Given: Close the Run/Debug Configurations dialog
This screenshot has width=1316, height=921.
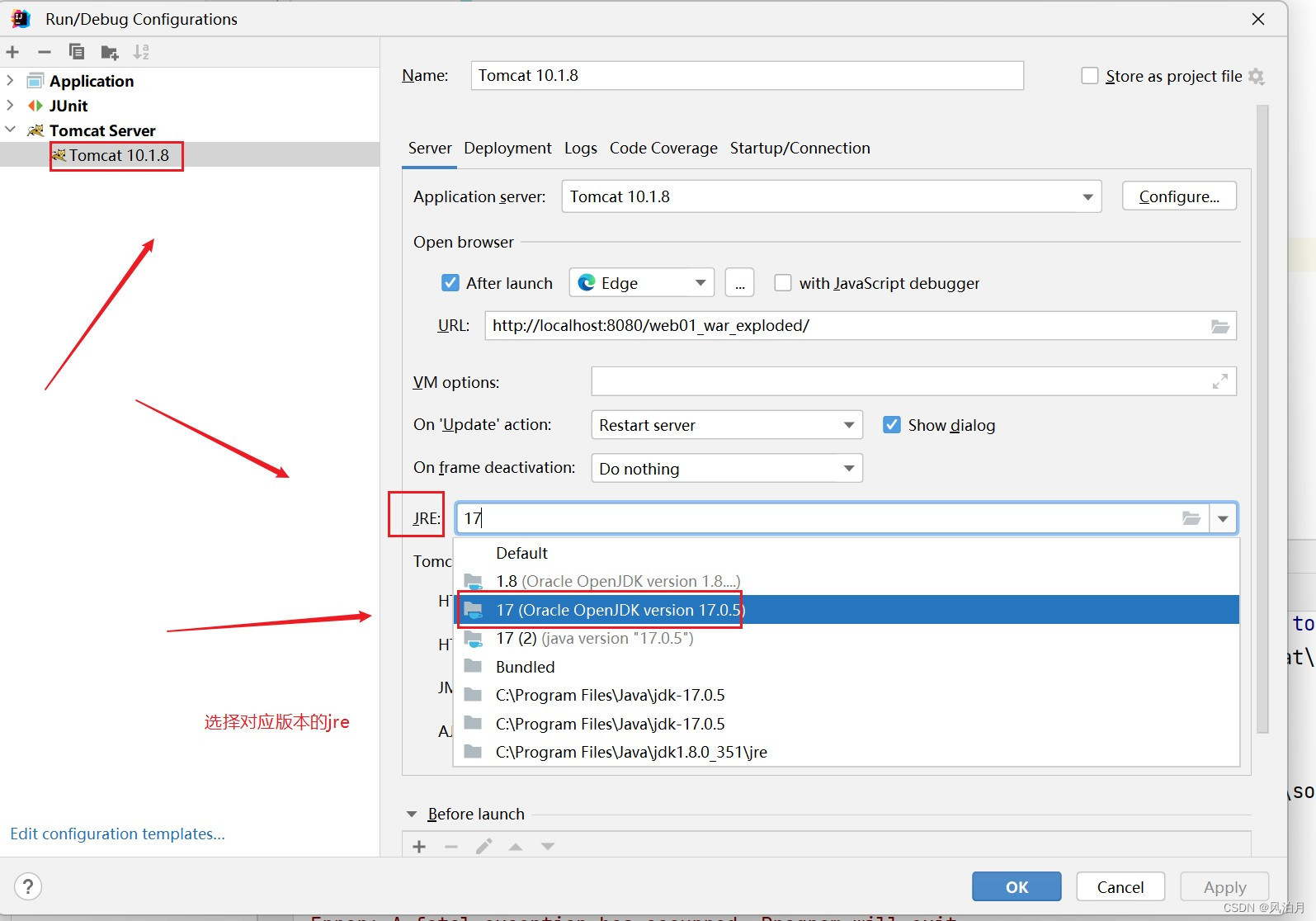Looking at the screenshot, I should coord(1258,19).
